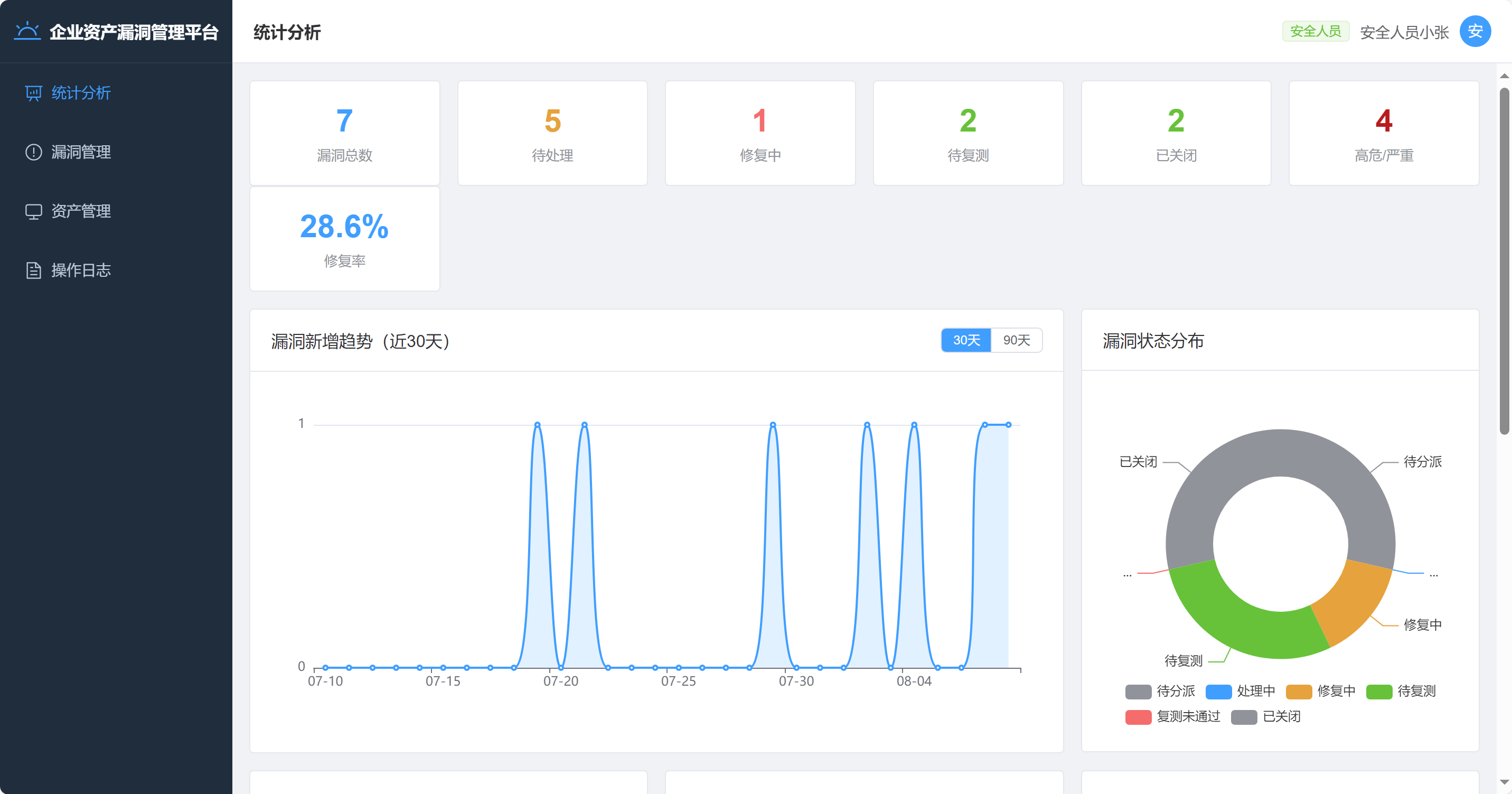
Task: Toggle 处理中 legend item
Action: coord(1240,691)
